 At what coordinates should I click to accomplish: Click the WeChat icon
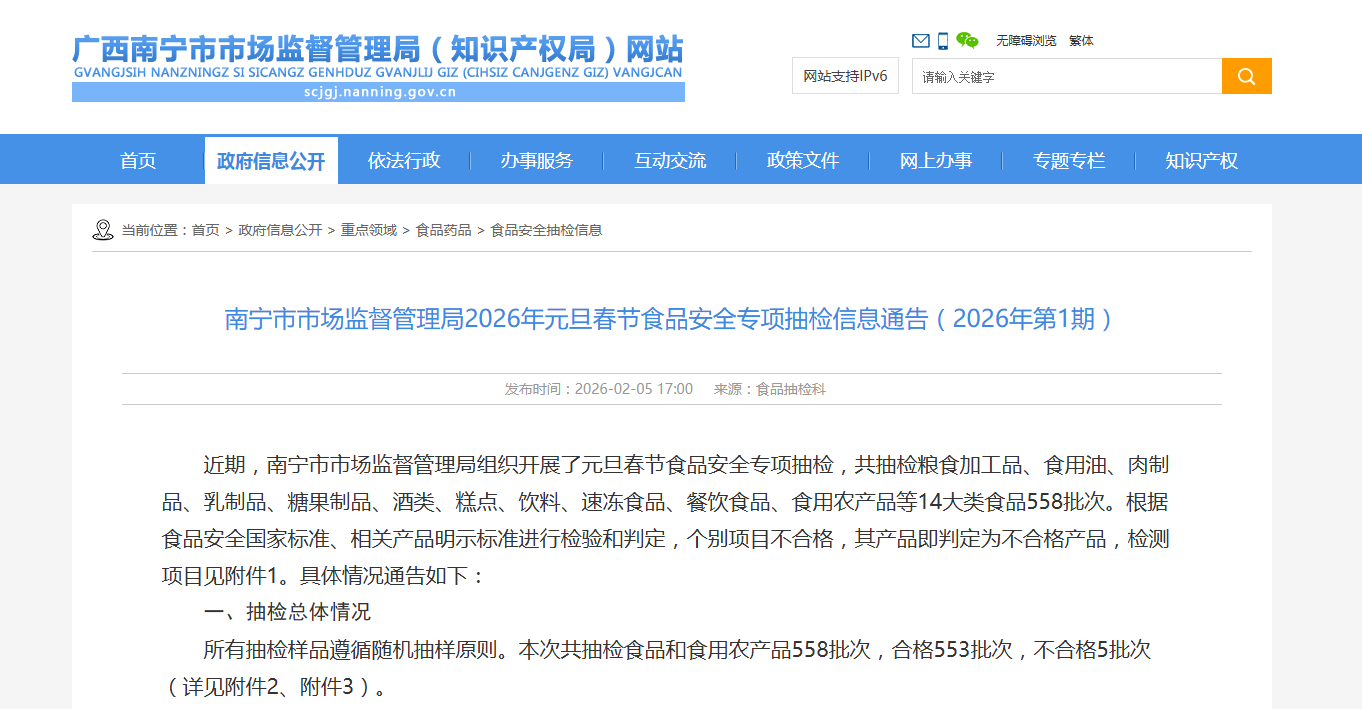point(967,40)
